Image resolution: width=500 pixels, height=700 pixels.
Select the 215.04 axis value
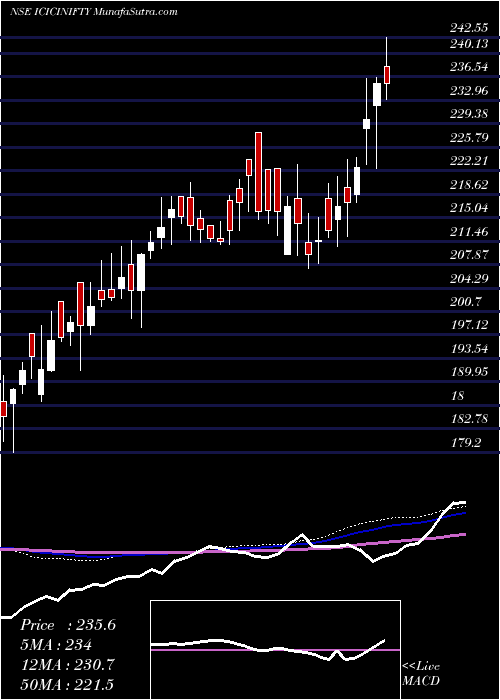[469, 208]
